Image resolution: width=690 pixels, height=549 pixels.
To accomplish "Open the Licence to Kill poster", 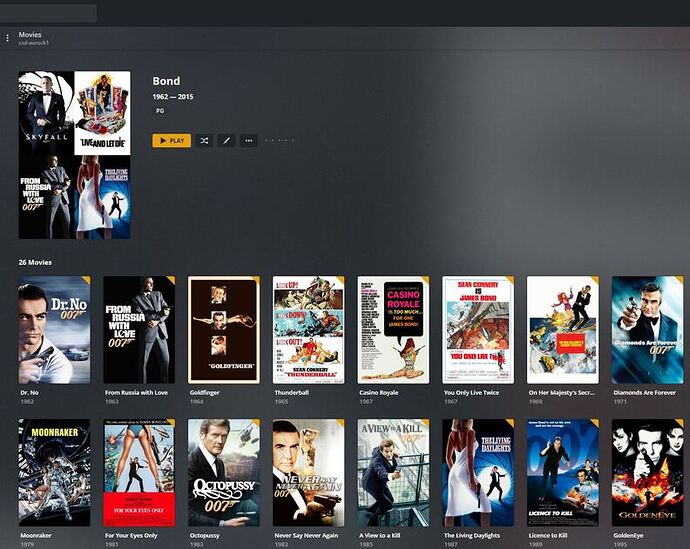I will click(563, 472).
